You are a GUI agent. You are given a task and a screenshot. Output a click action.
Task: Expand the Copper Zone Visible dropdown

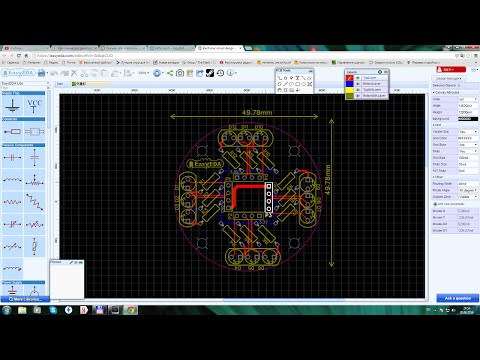coord(468,197)
